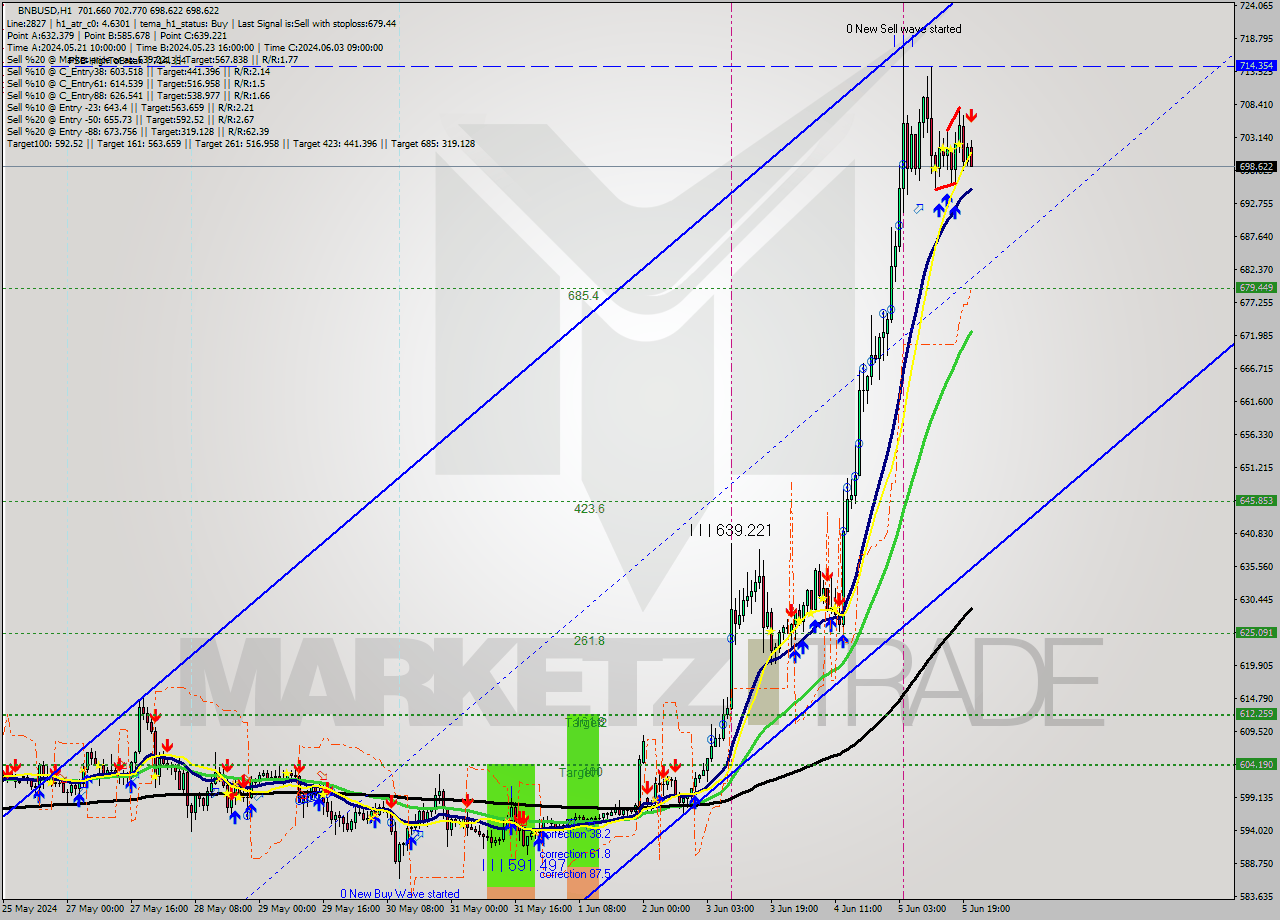Click the 'correction 61.8' label
The height and width of the screenshot is (920, 1280).
(x=574, y=854)
